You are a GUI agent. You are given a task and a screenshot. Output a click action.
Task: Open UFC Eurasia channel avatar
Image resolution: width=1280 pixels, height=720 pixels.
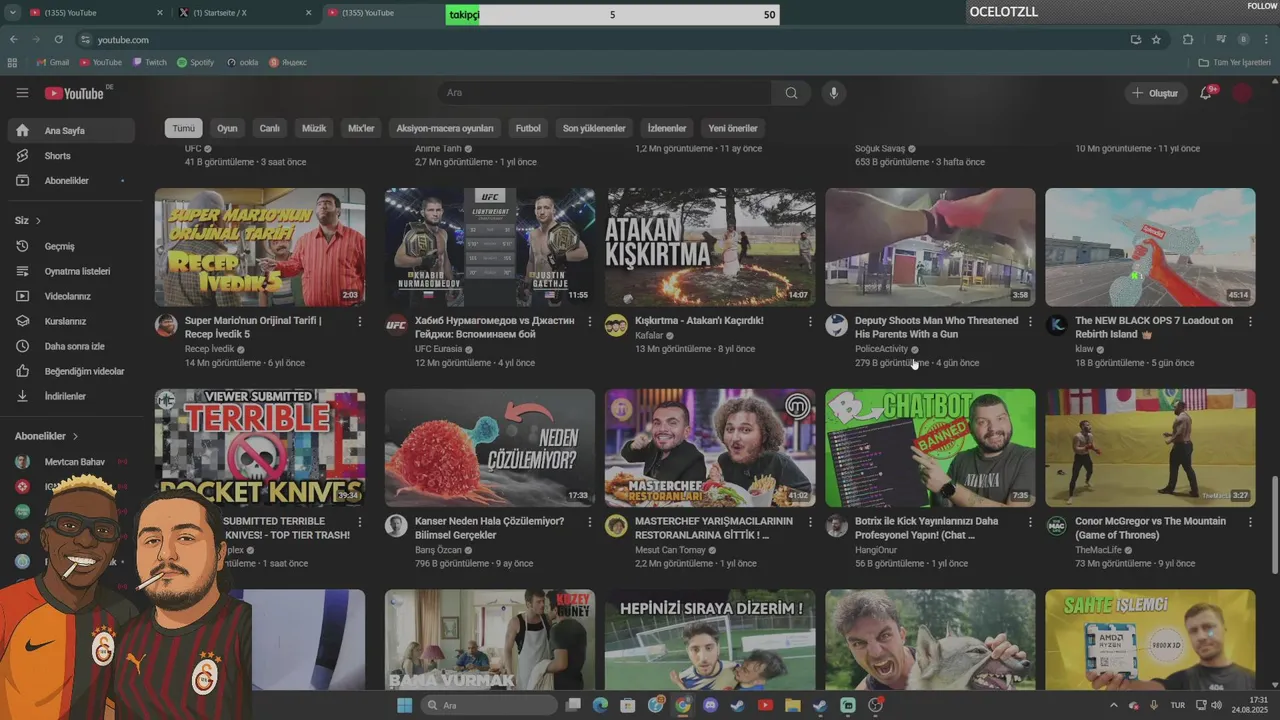point(396,325)
